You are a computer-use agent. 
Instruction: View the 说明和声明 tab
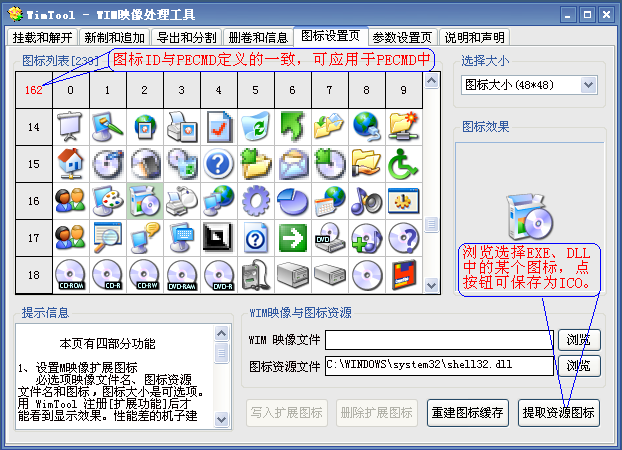pos(474,37)
